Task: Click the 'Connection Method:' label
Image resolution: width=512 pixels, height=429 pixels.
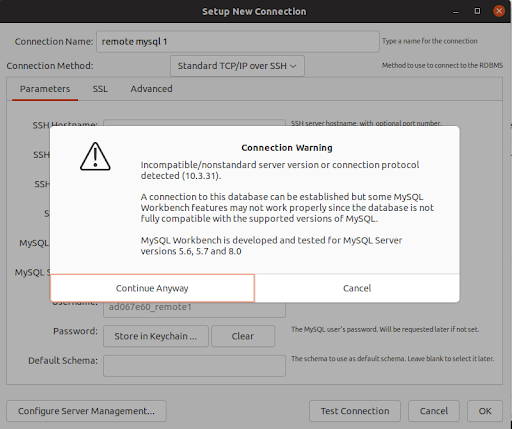Action: [x=50, y=66]
